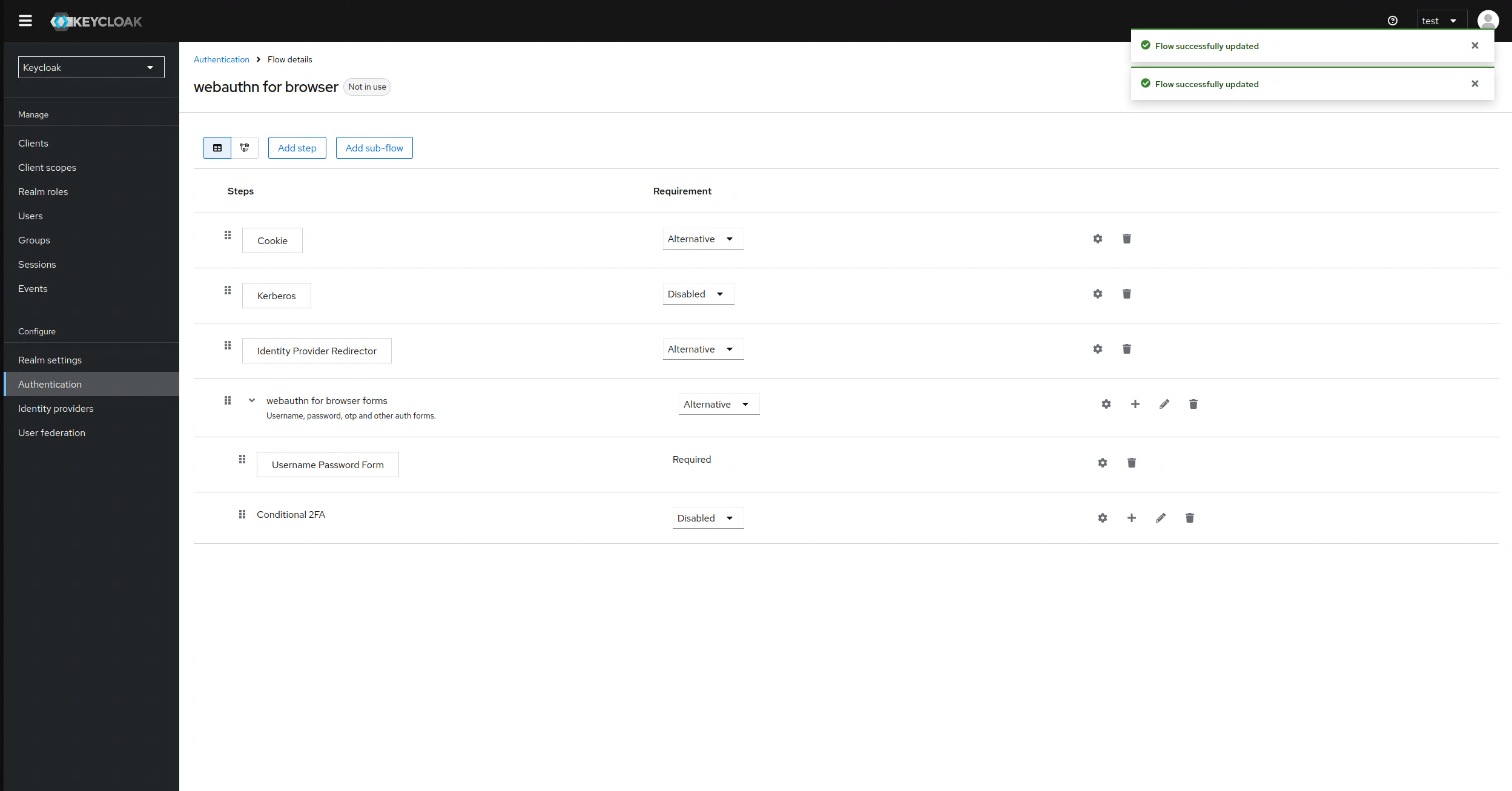This screenshot has width=1512, height=791.
Task: Click the Add step button
Action: [297, 148]
